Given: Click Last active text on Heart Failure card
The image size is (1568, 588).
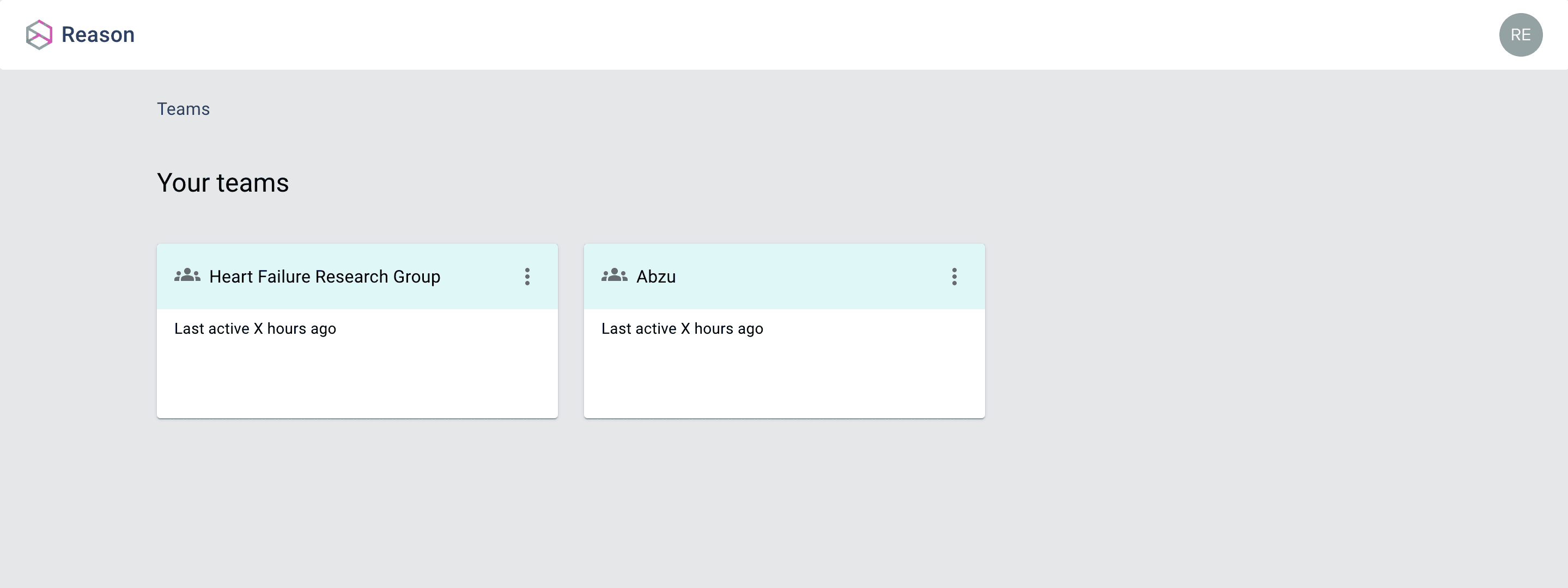Looking at the screenshot, I should click(255, 328).
